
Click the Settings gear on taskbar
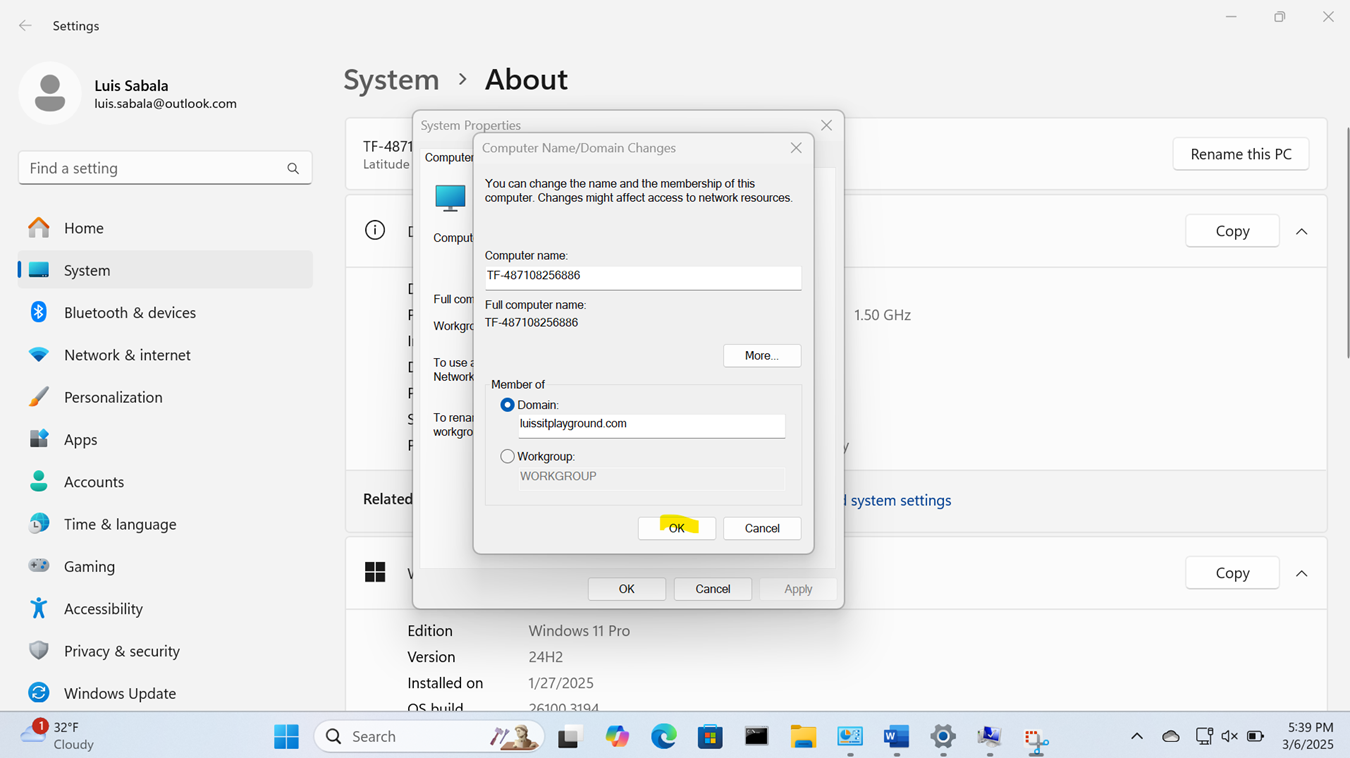click(943, 737)
